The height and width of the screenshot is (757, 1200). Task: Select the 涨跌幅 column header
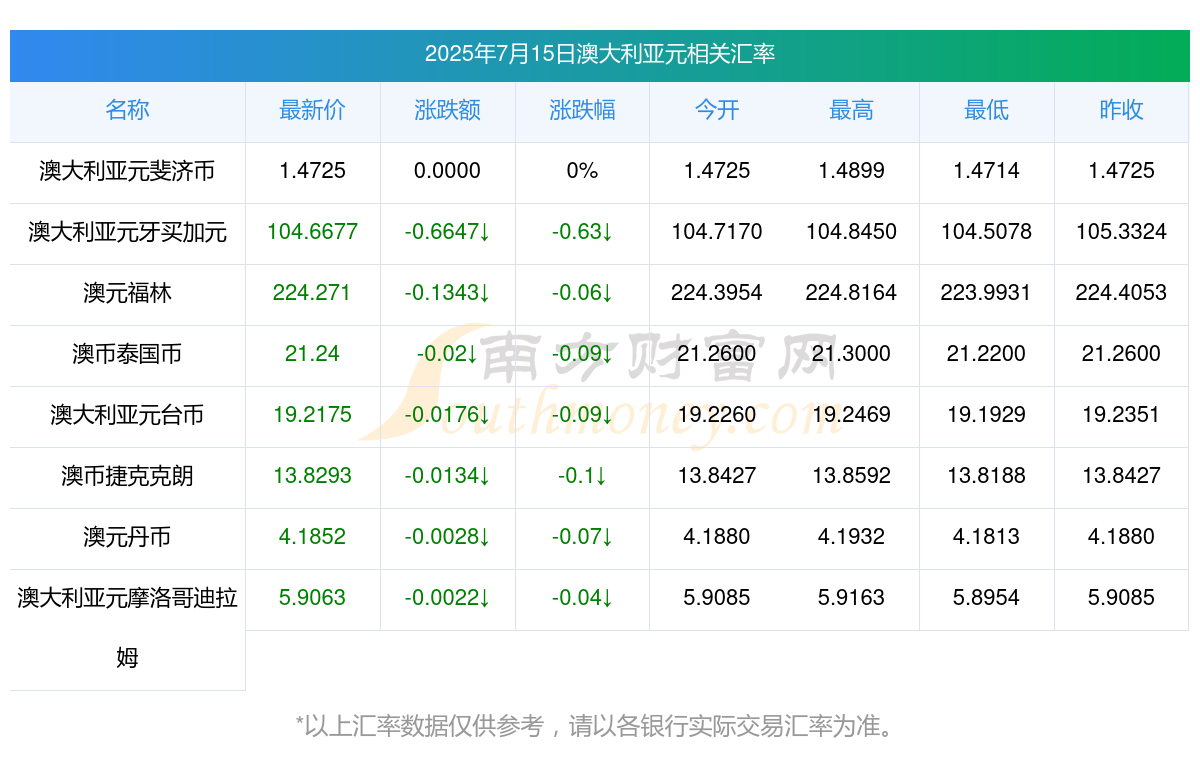[x=582, y=110]
